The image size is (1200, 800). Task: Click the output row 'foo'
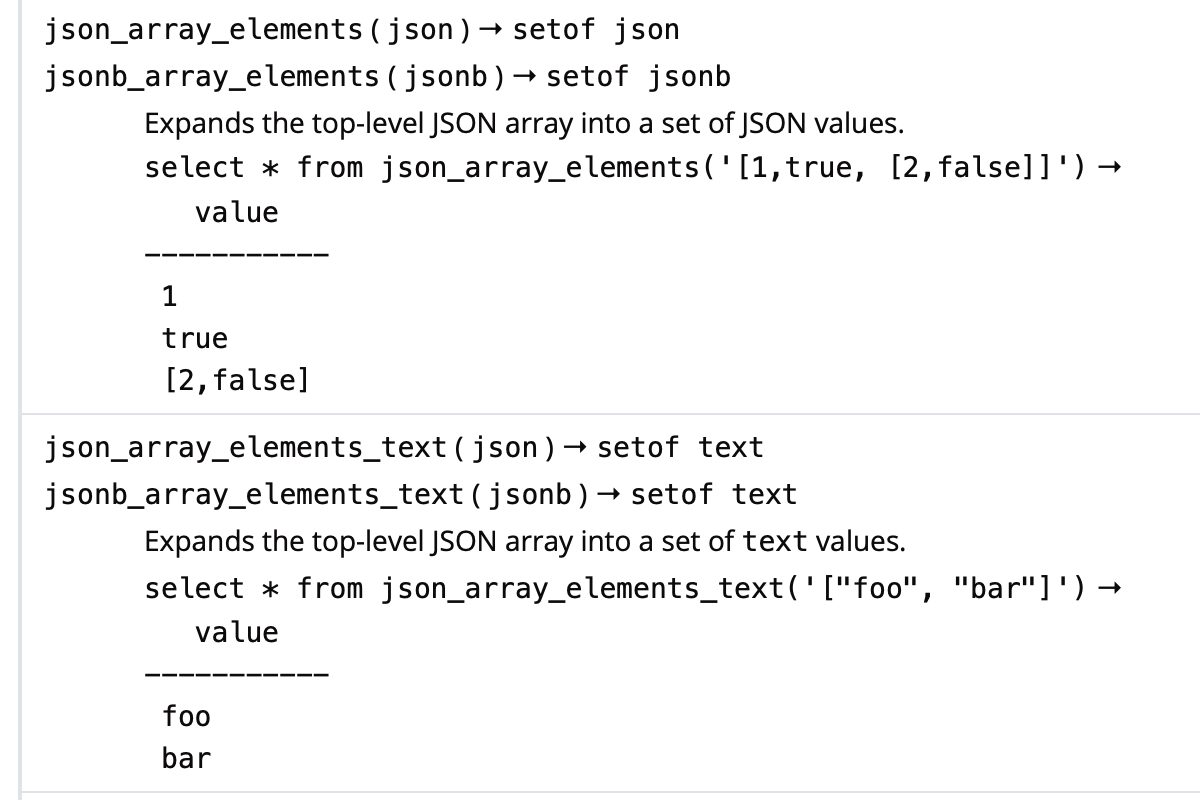click(186, 716)
